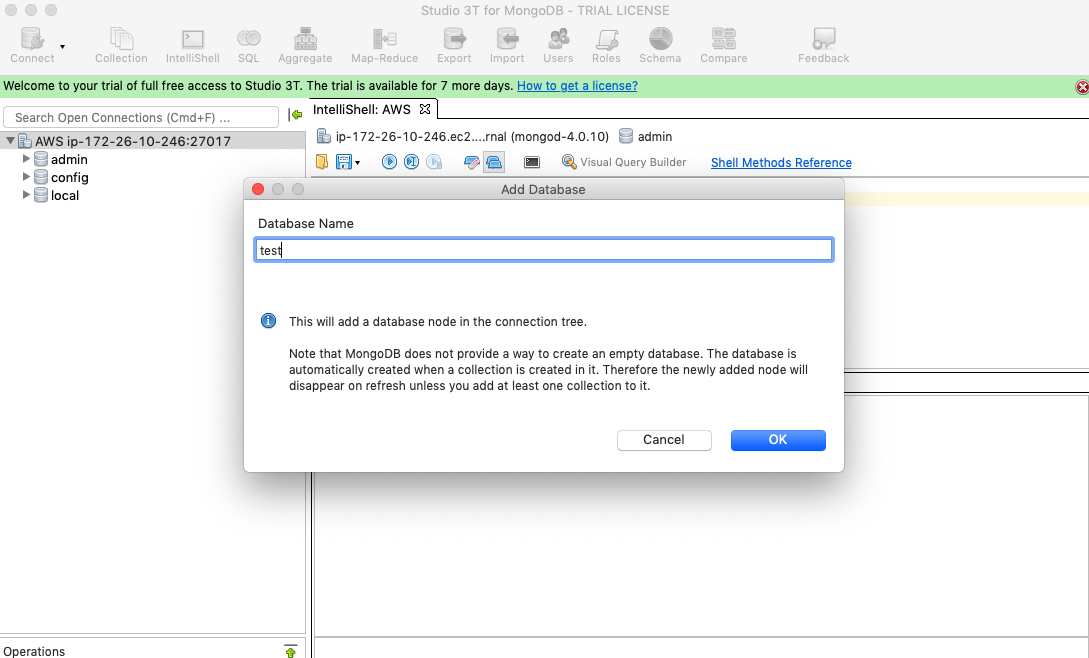Open the Connect manager toolbar icon
Screen dimensions: 1089x658
click(32, 45)
